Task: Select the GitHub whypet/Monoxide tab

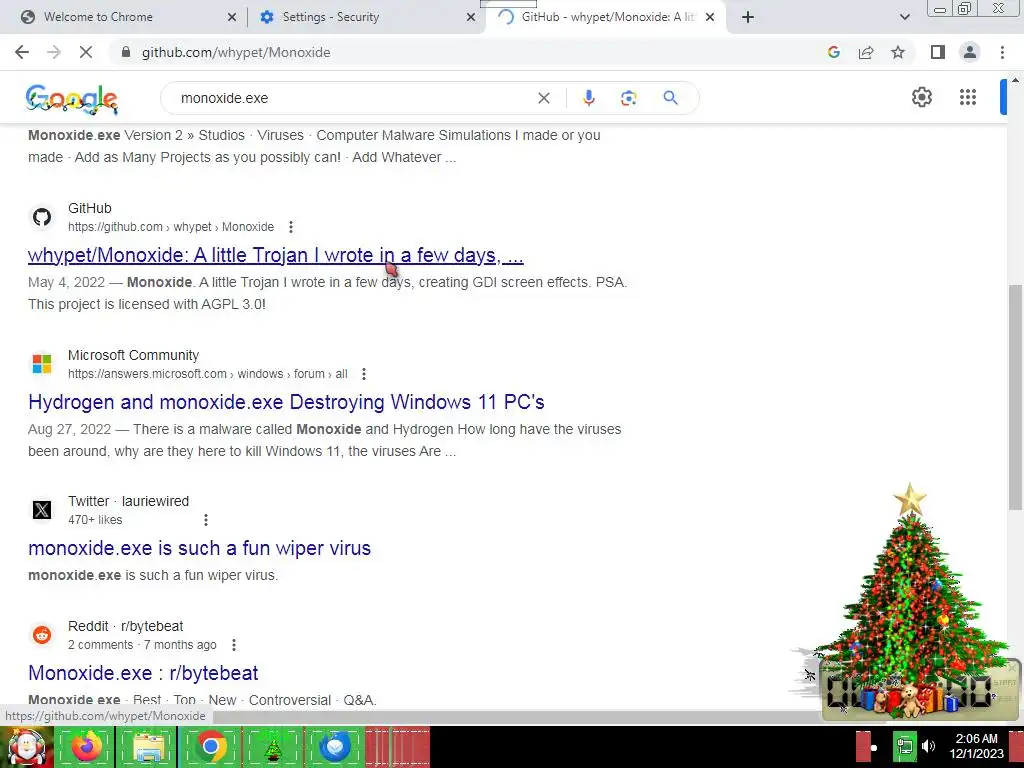Action: (604, 17)
